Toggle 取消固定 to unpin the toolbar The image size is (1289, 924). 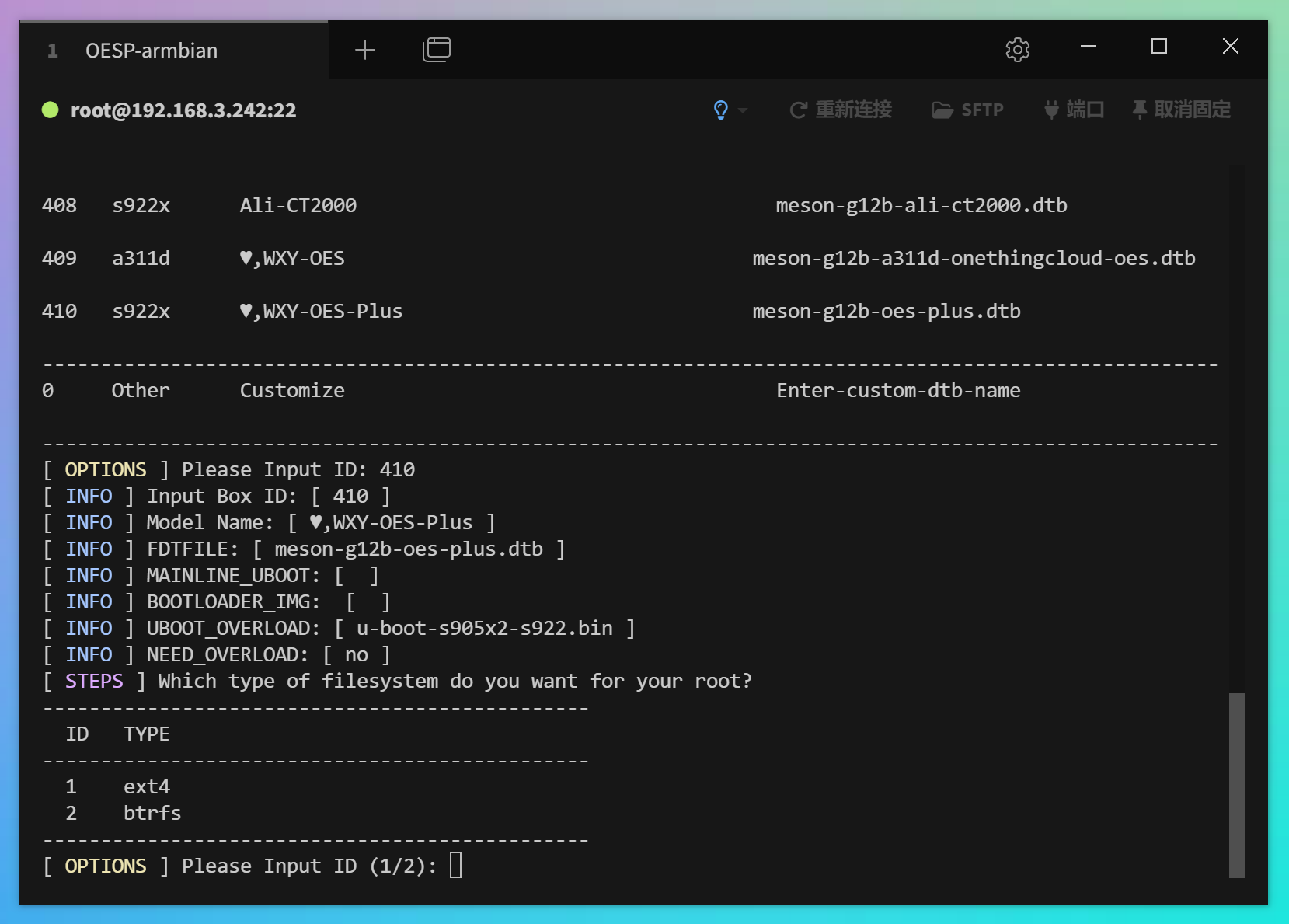1181,110
